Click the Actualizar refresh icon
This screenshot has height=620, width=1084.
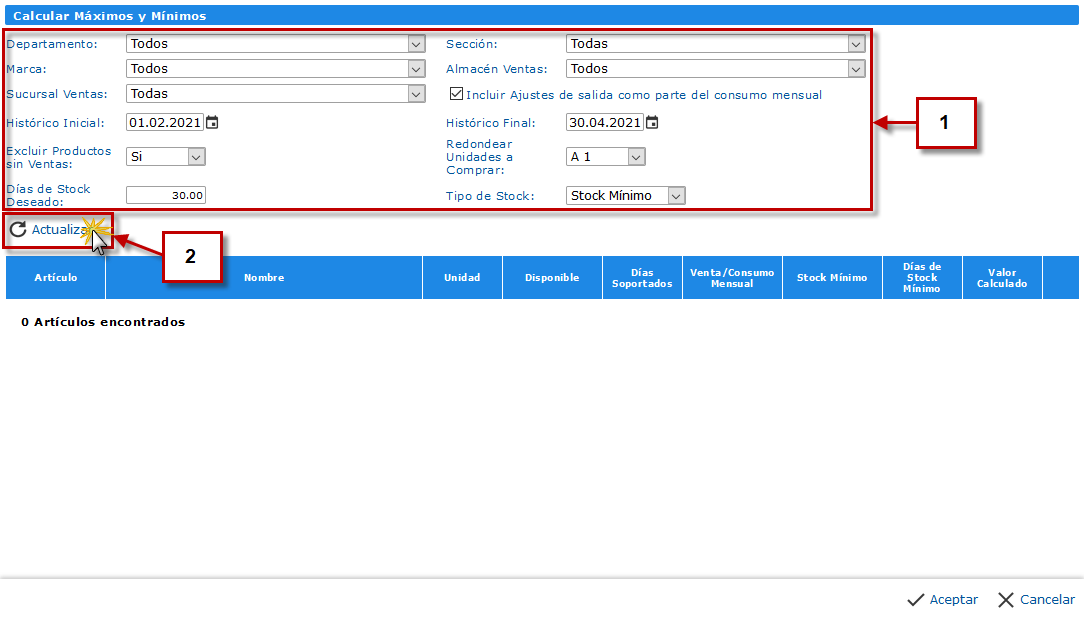(18, 230)
